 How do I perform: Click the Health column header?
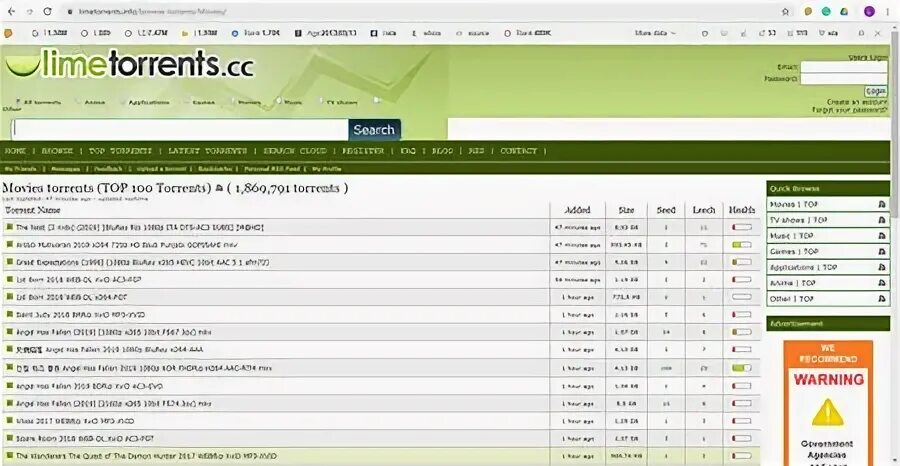[x=742, y=210]
